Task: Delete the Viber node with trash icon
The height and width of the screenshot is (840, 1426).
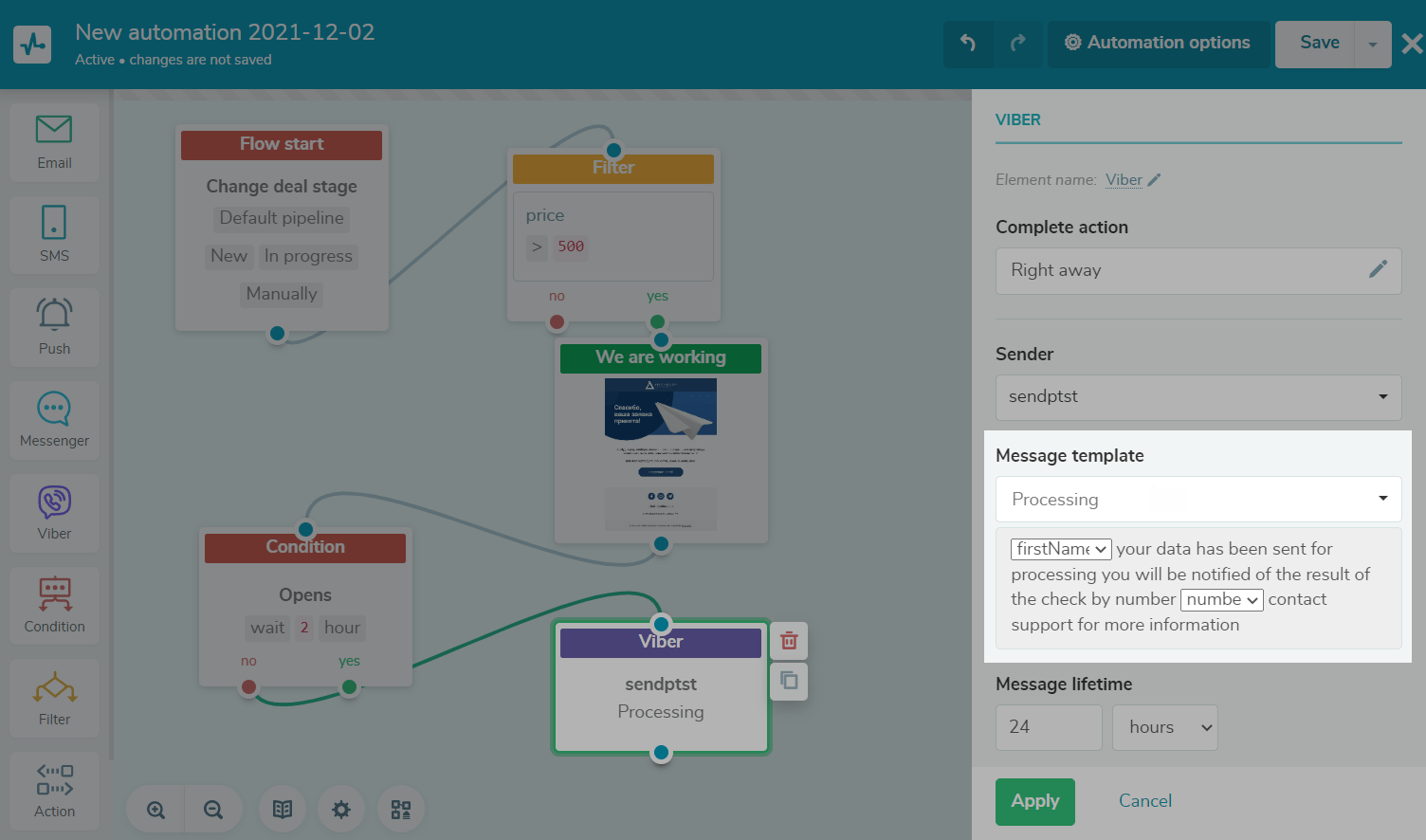Action: pyautogui.click(x=789, y=641)
